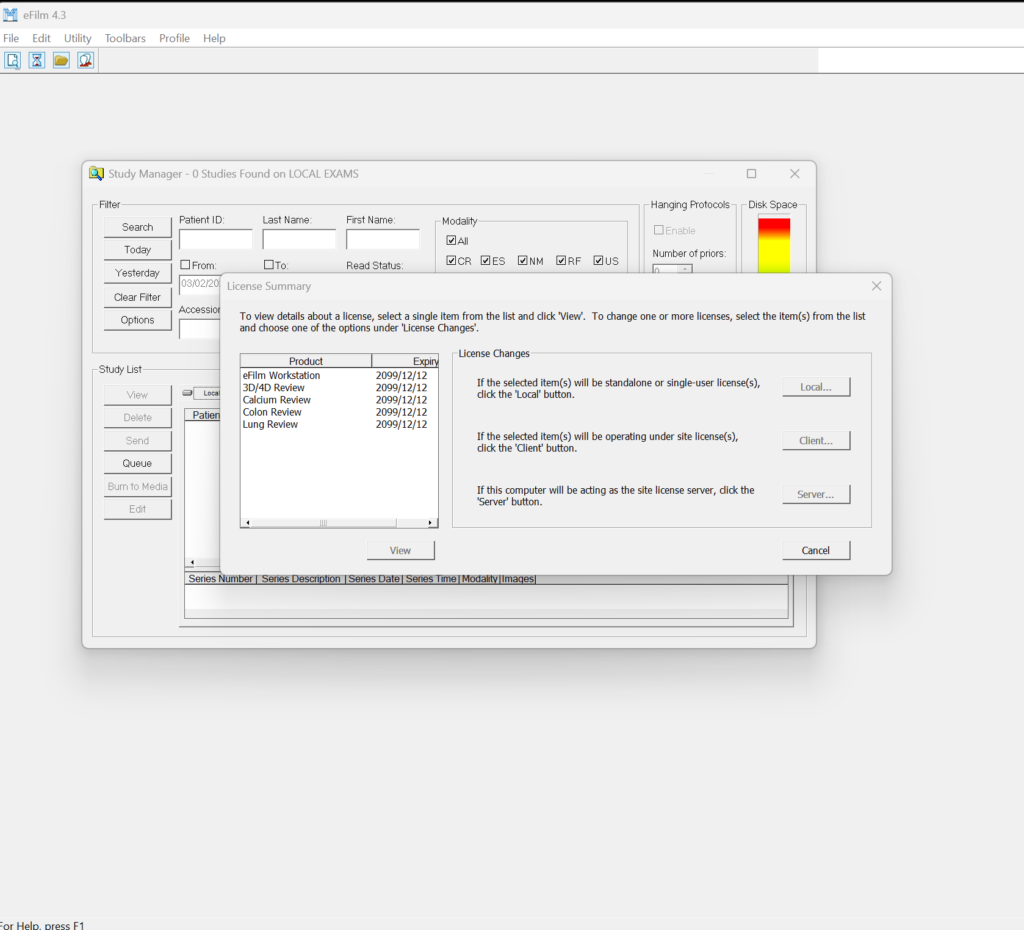Viewport: 1024px width, 930px height.
Task: Click the Server... license button
Action: pos(816,494)
